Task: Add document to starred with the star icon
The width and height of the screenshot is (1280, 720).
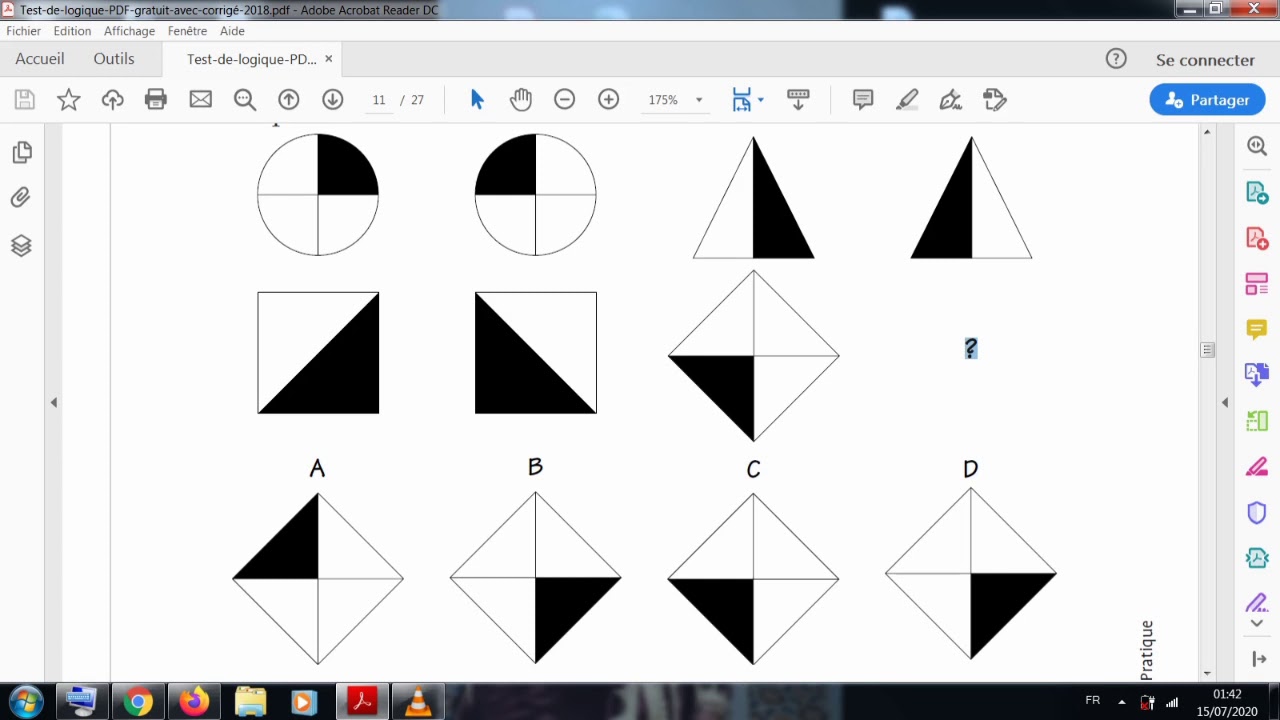Action: click(x=69, y=100)
